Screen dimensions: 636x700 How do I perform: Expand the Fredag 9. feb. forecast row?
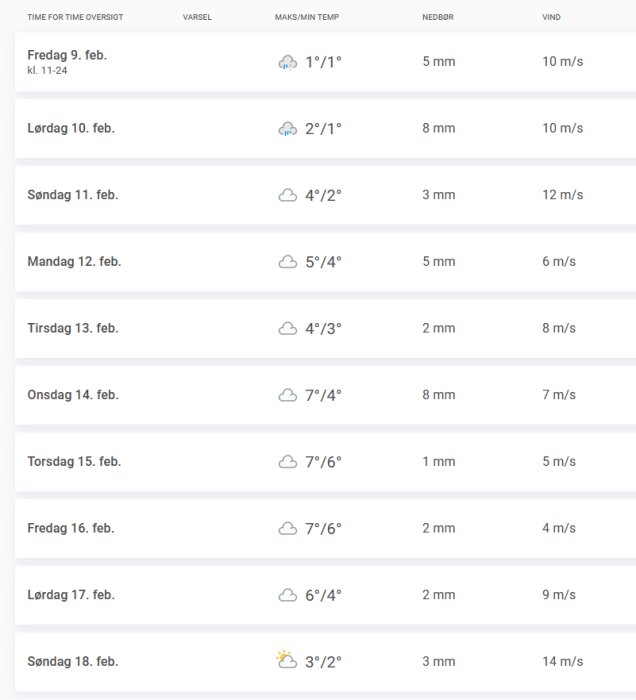coord(325,62)
